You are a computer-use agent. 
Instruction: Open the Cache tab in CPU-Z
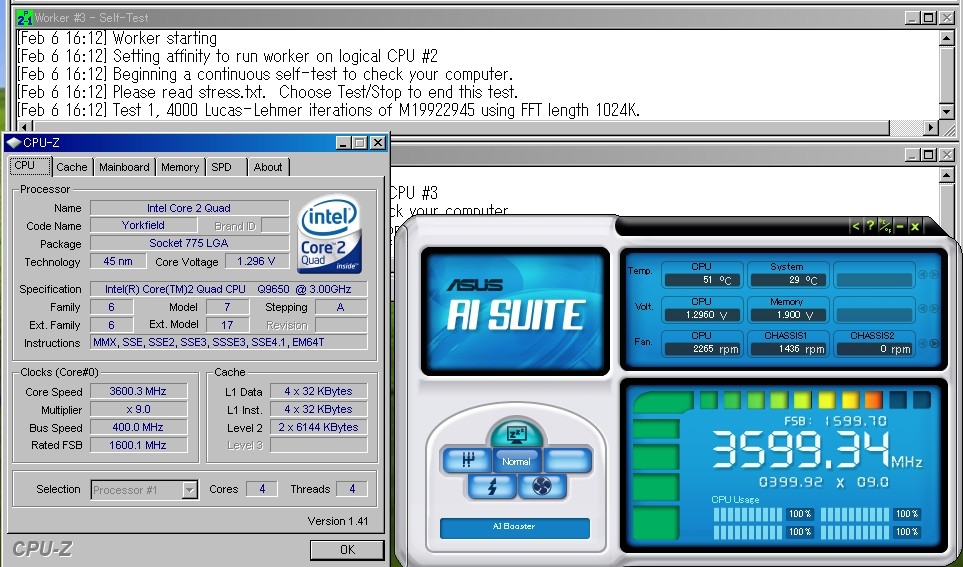72,167
